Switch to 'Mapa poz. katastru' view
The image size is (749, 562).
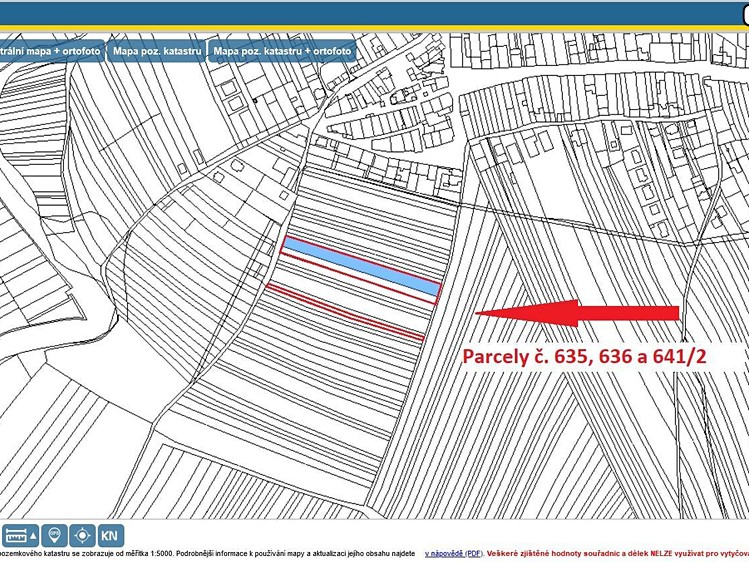[x=157, y=51]
